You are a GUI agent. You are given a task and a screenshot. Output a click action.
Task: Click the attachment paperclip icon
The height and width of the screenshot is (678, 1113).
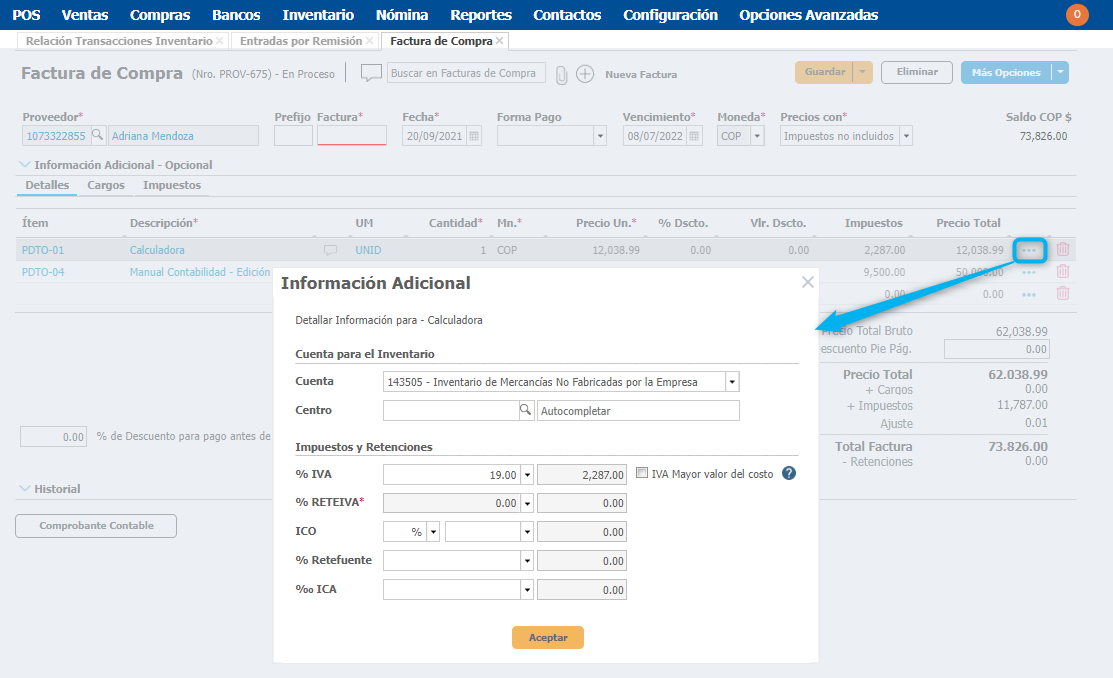pos(562,74)
